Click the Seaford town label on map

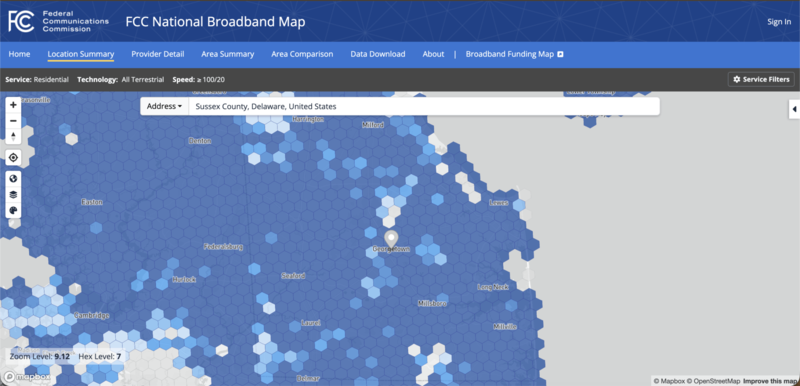293,276
